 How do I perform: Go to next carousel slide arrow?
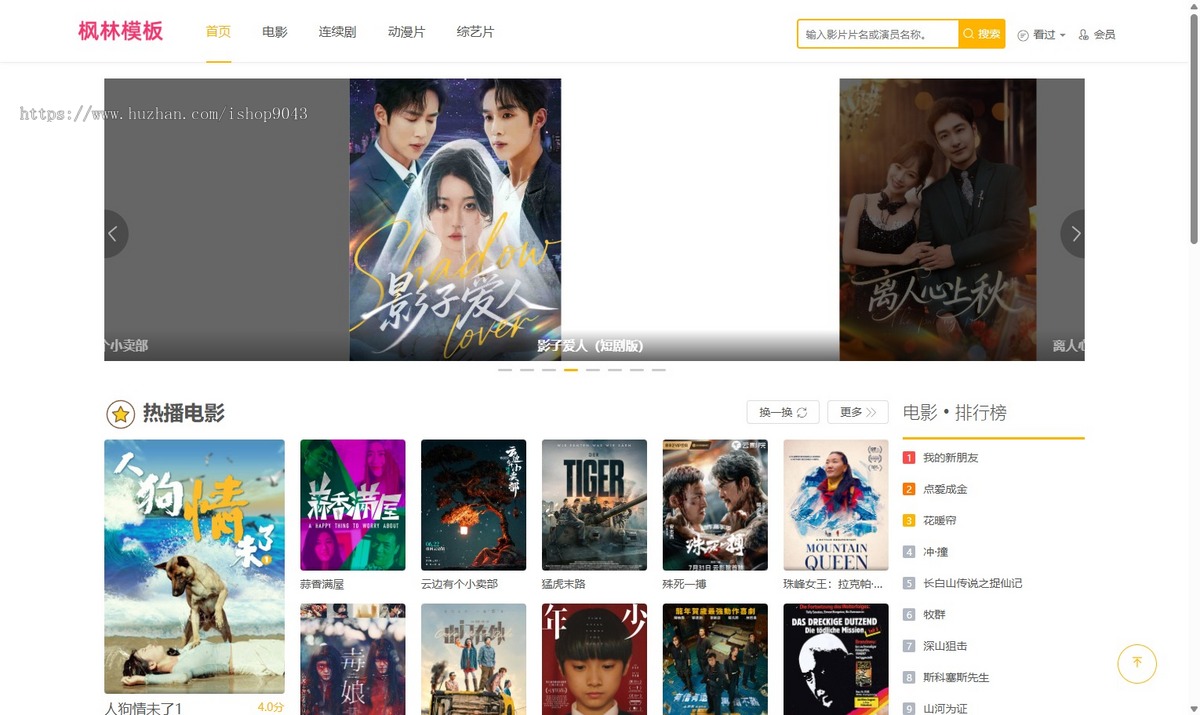coord(1075,234)
